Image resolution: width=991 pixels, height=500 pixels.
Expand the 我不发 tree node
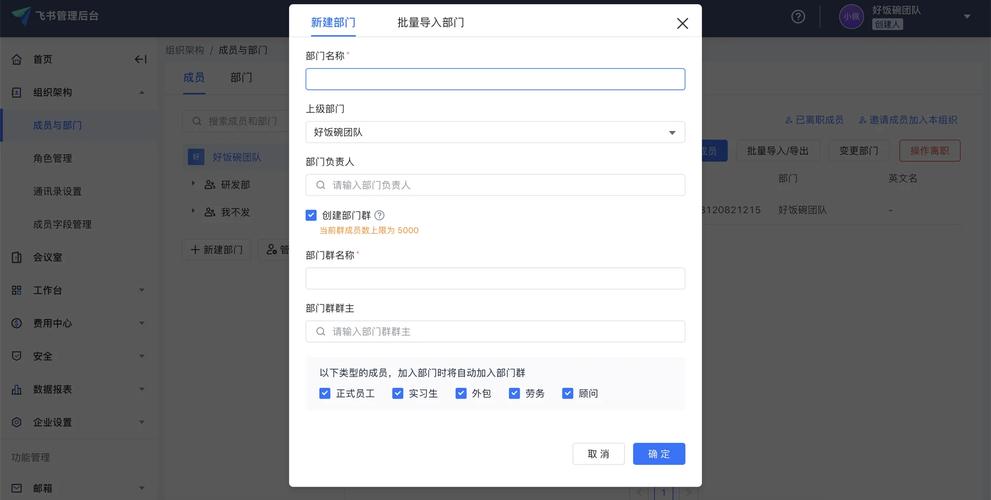pos(193,212)
